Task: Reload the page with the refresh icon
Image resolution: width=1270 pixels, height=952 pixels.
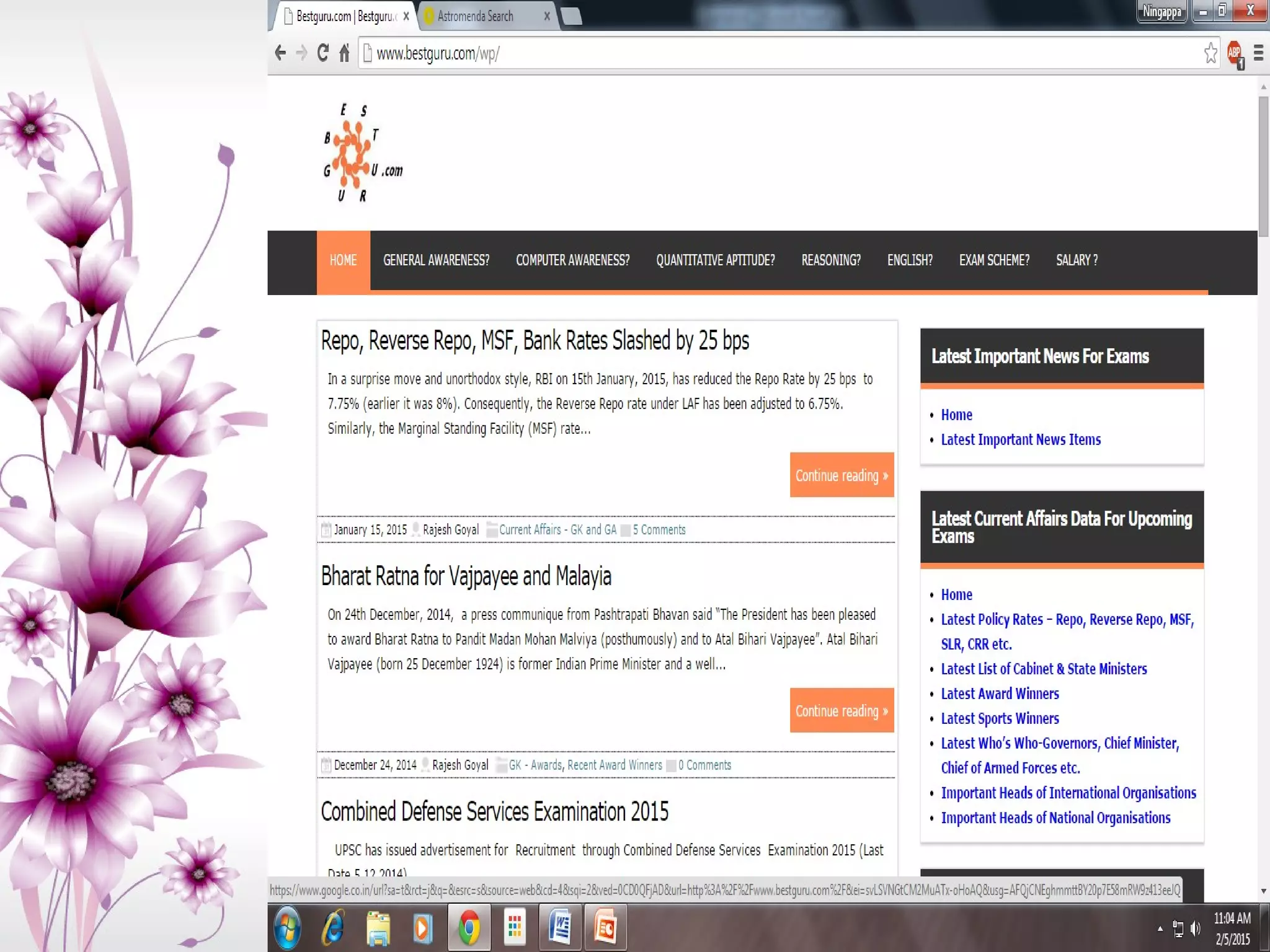Action: pos(322,53)
